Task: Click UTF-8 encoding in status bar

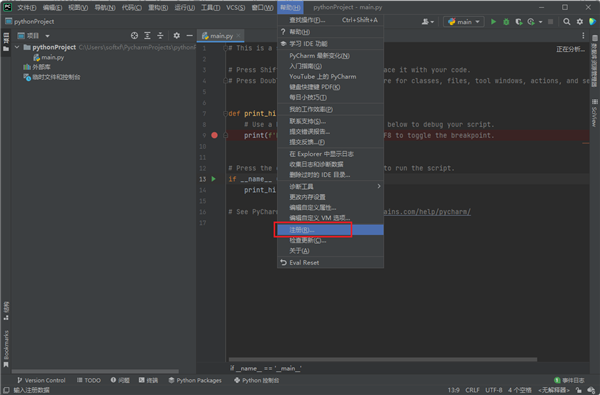Action: tap(494, 390)
